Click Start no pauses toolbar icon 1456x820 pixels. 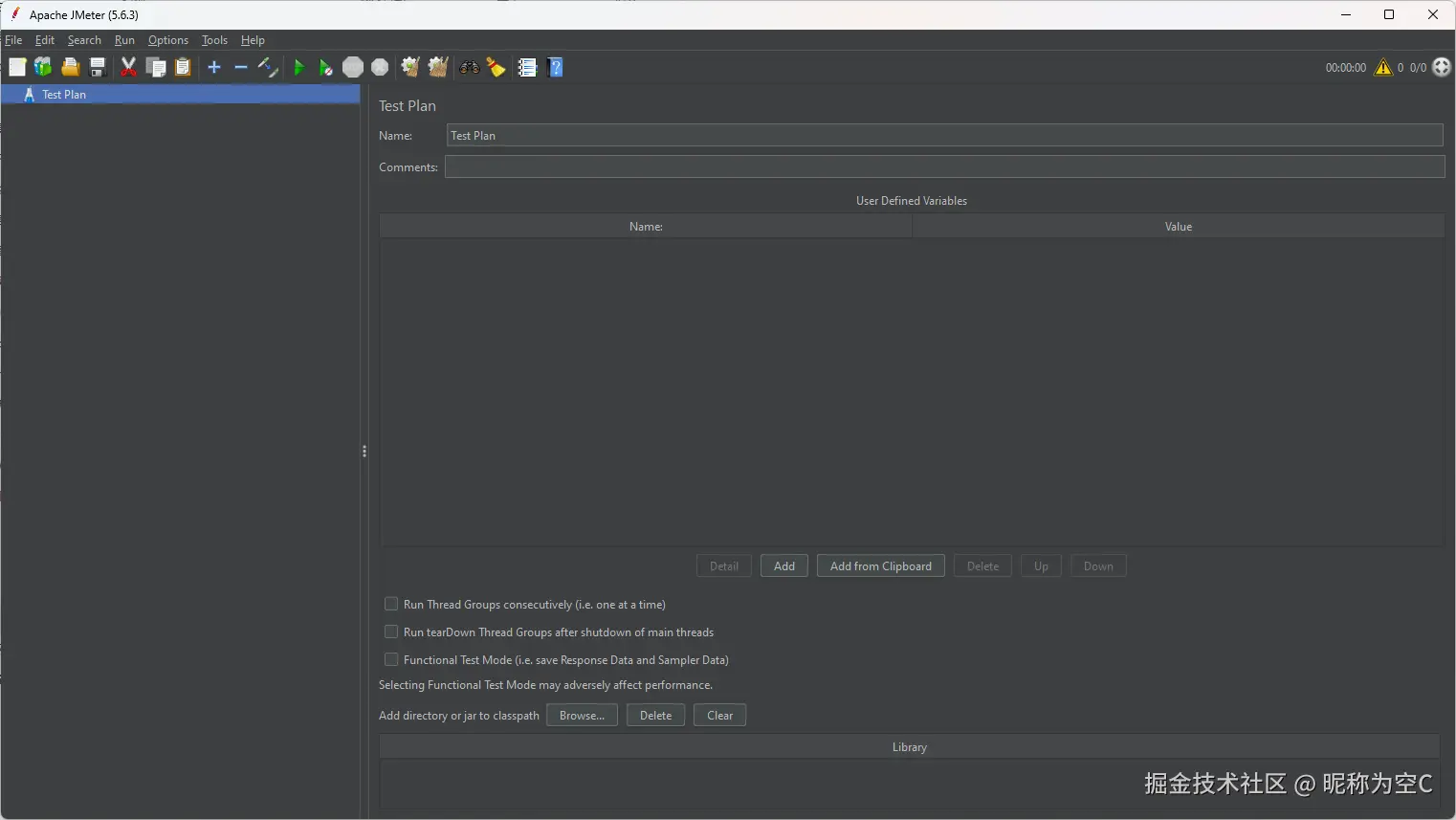pos(326,67)
